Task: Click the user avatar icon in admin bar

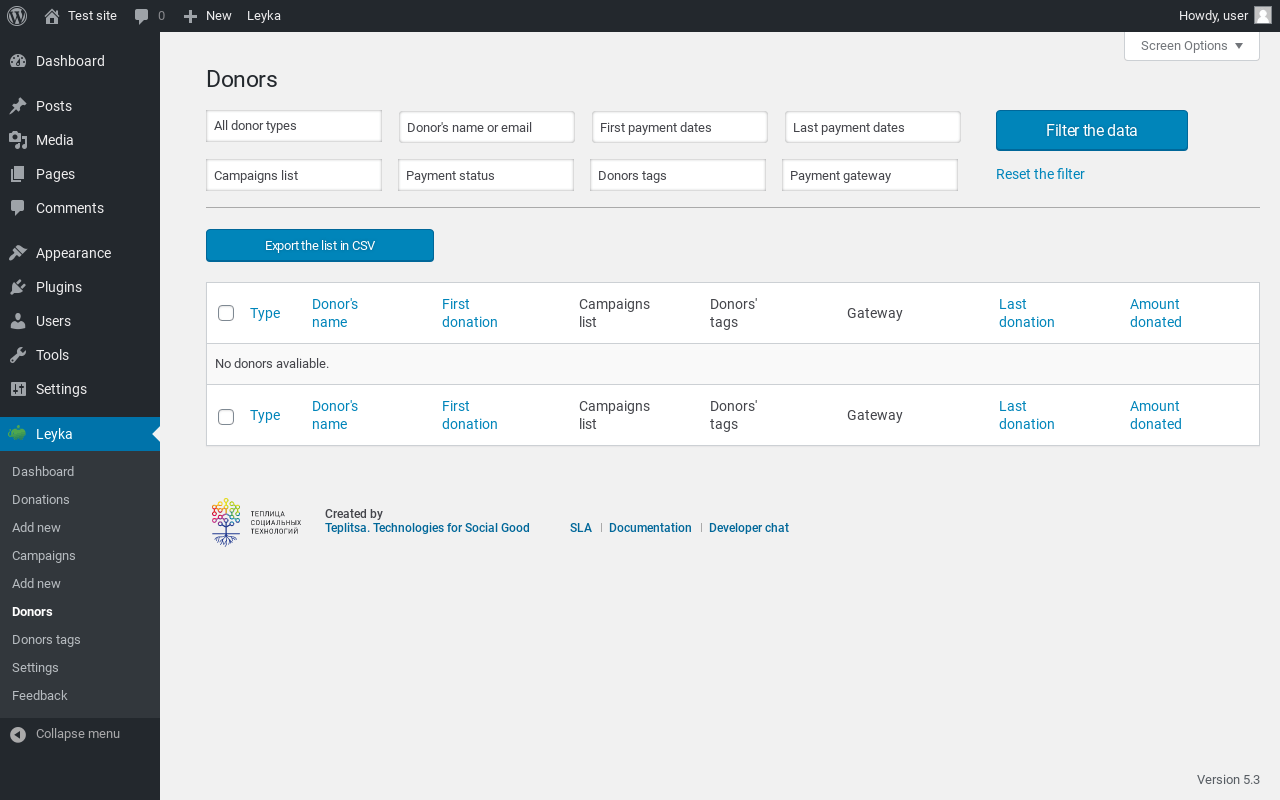Action: click(x=1262, y=16)
